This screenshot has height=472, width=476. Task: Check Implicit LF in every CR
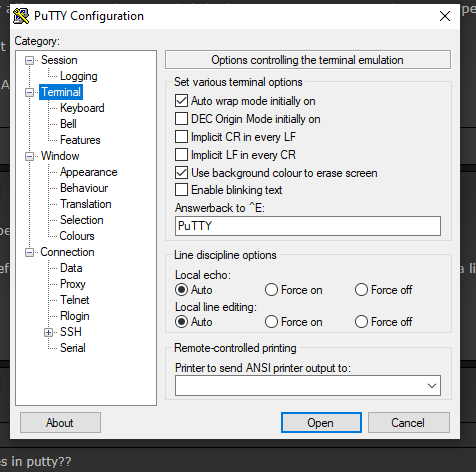(181, 155)
